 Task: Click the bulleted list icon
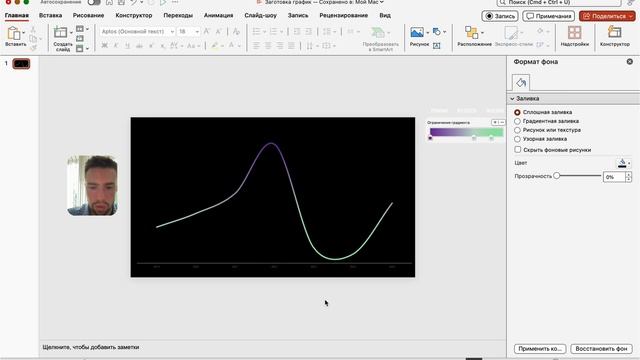coord(256,31)
